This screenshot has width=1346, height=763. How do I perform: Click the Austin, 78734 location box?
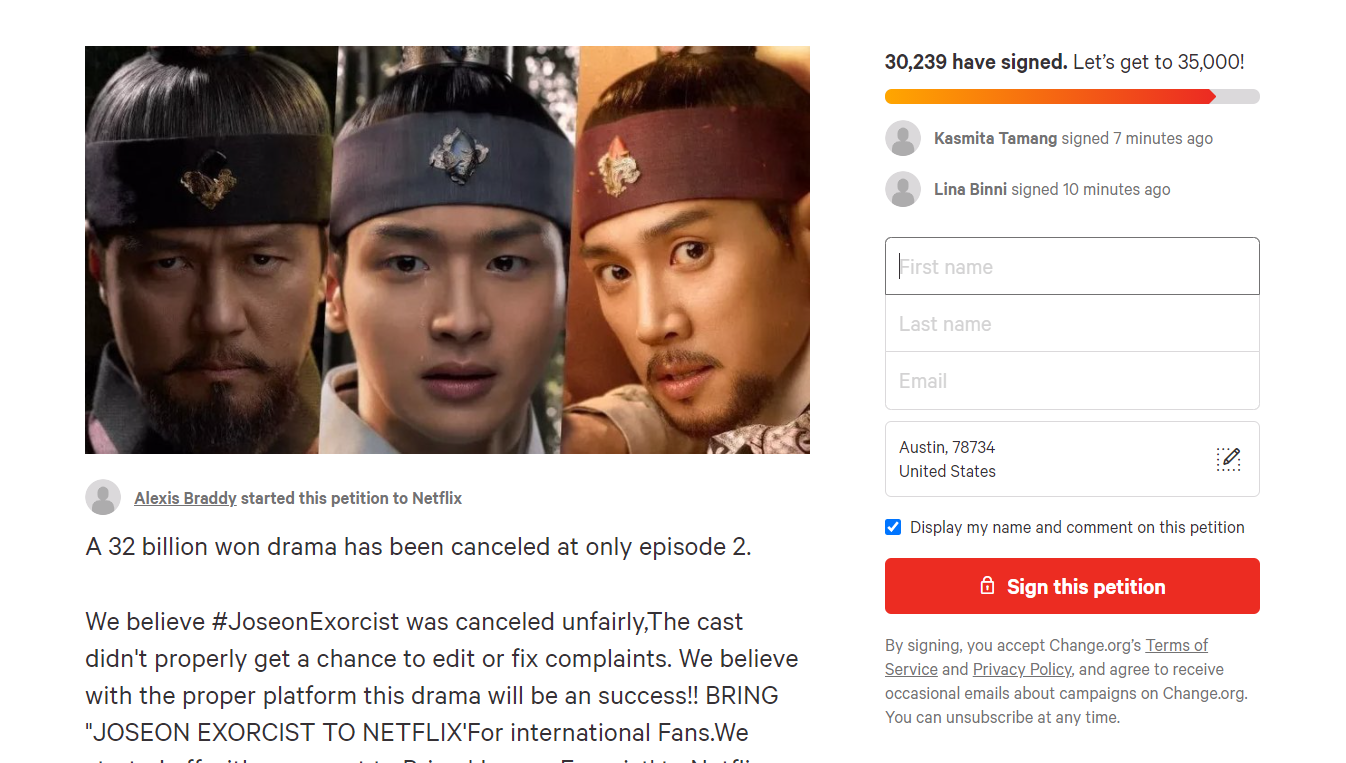pos(1072,459)
